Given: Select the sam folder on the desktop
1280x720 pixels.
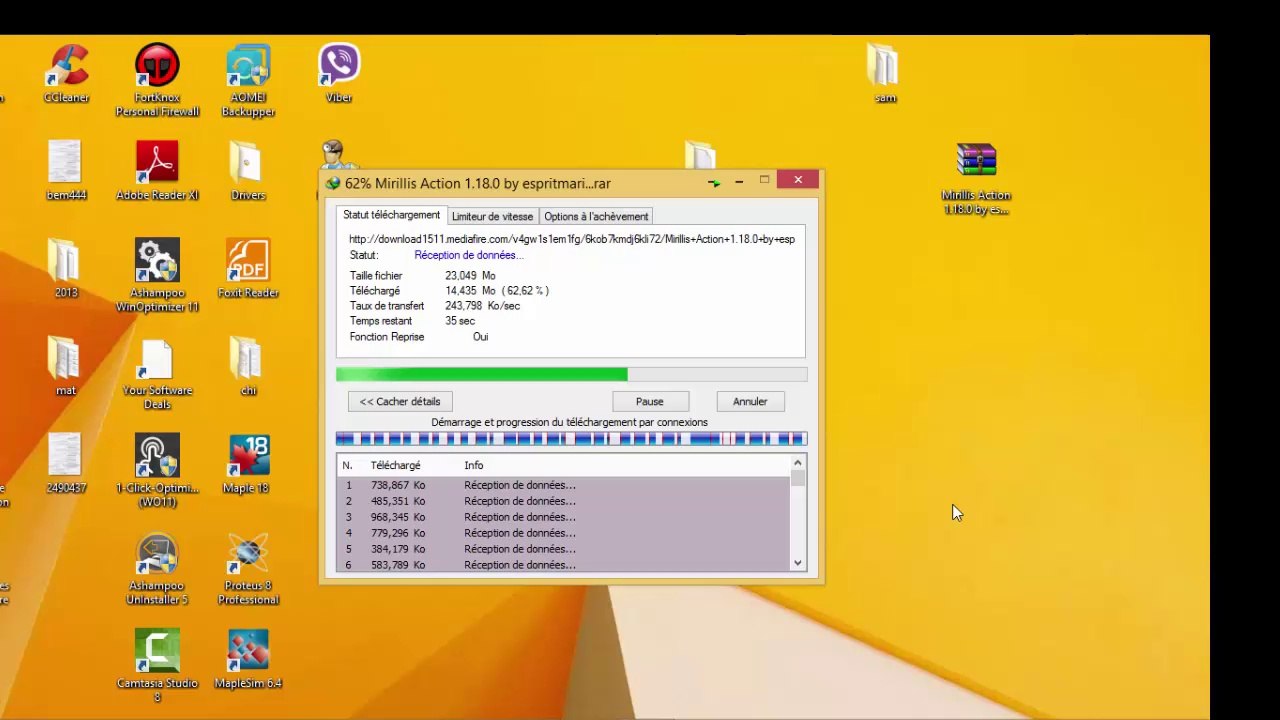Looking at the screenshot, I should [884, 74].
